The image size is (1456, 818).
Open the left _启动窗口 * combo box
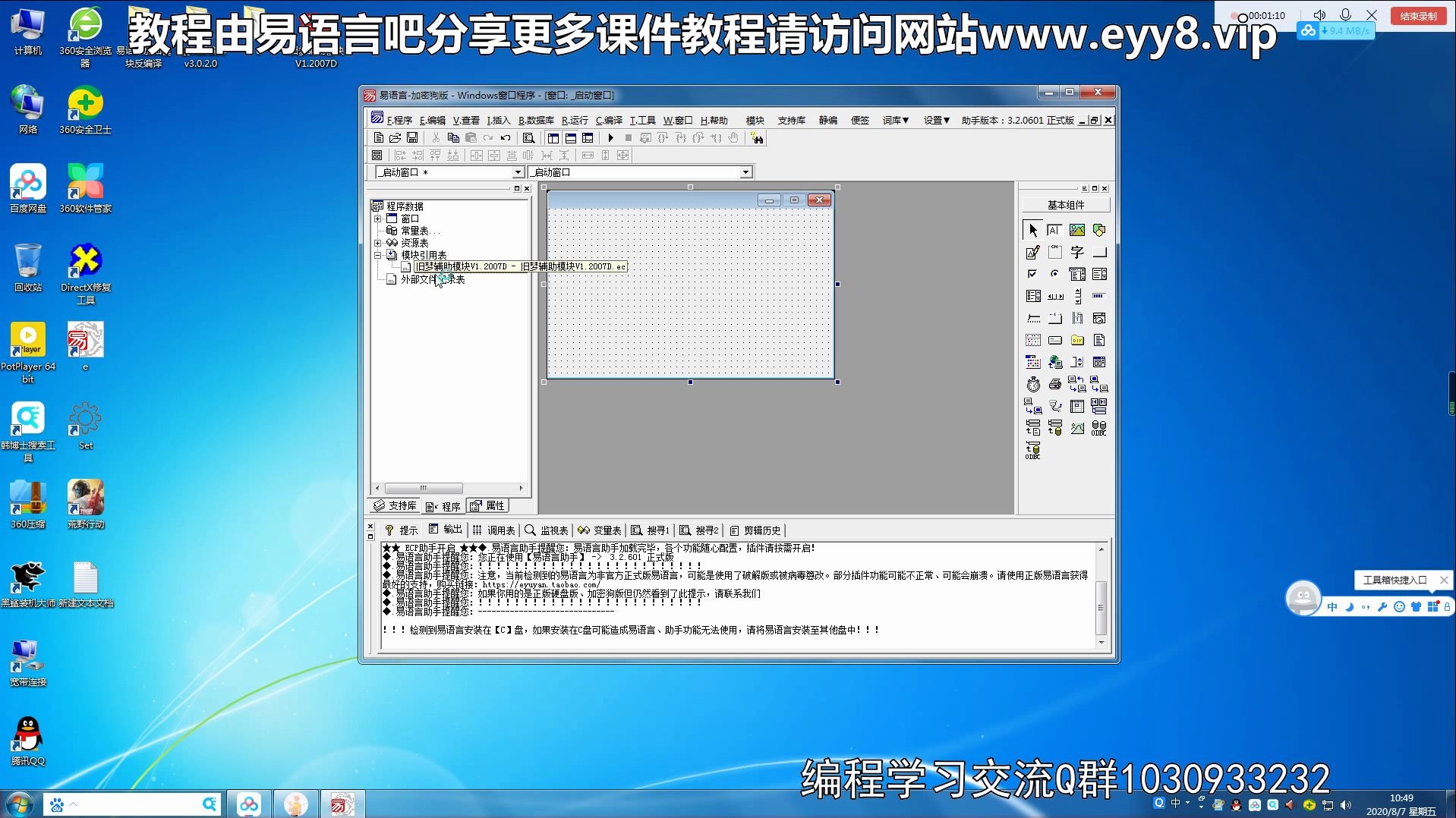pyautogui.click(x=518, y=172)
